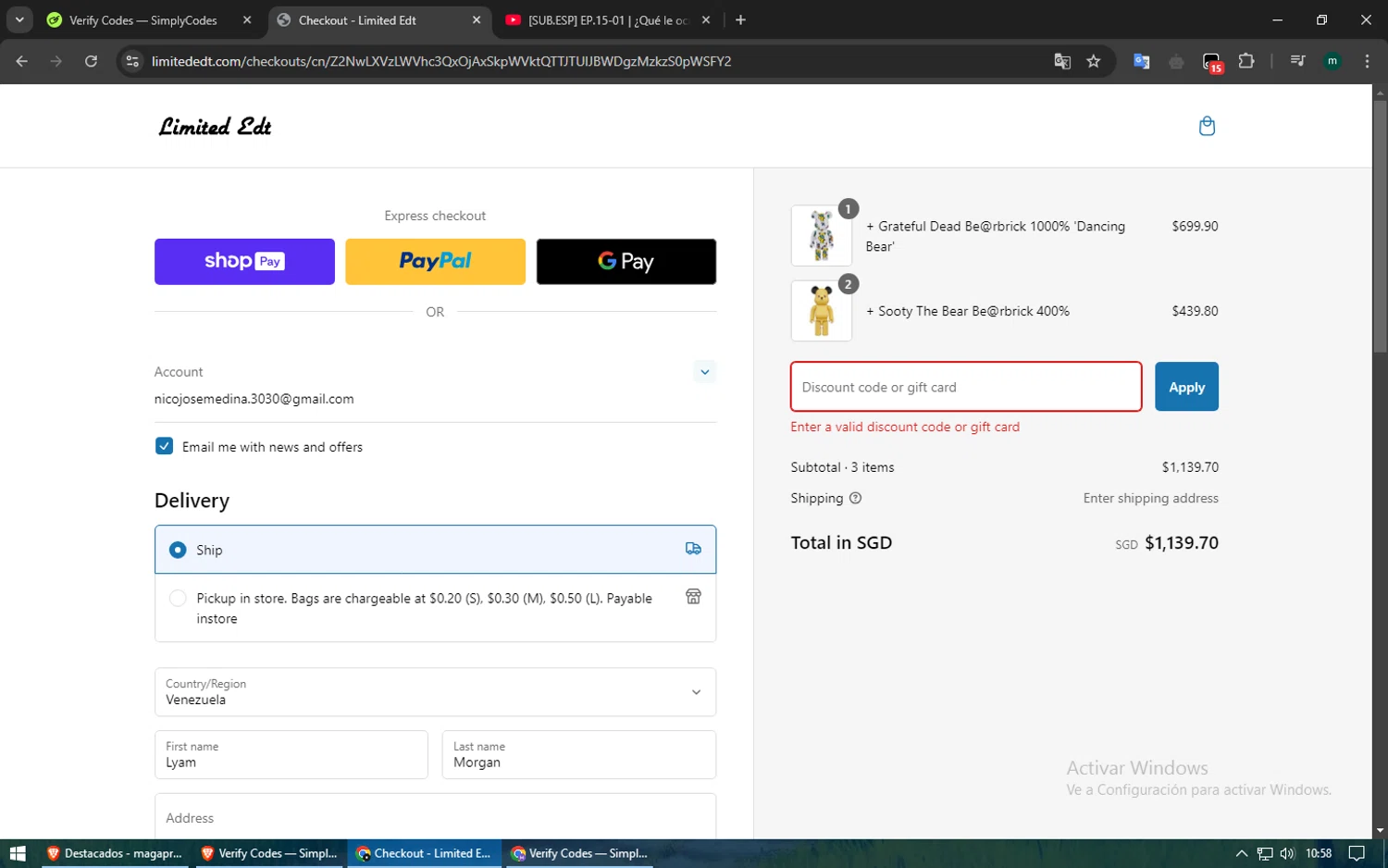The image size is (1388, 868).
Task: Open the Google Translate extension
Action: (1142, 61)
